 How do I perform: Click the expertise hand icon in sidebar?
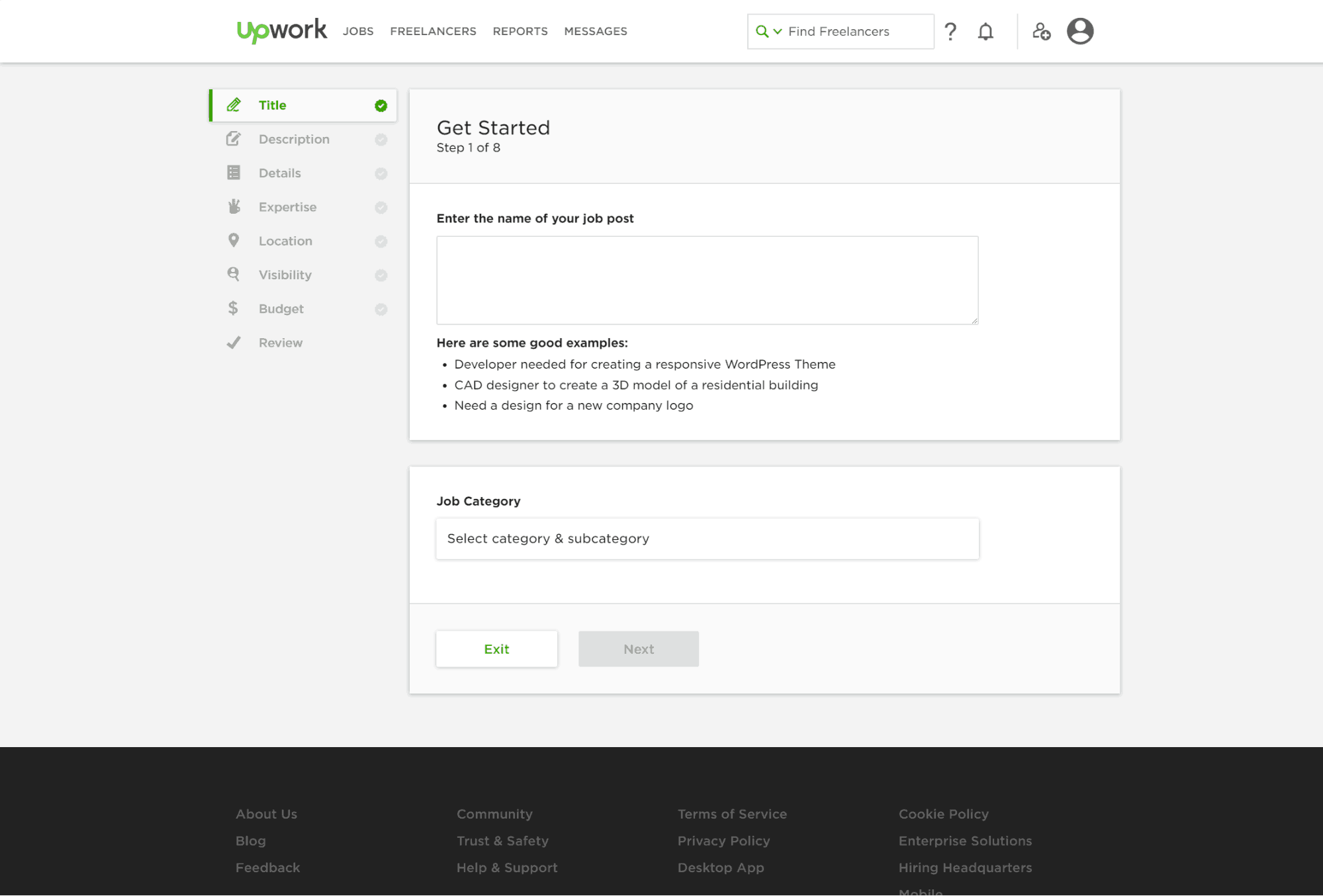pyautogui.click(x=233, y=207)
